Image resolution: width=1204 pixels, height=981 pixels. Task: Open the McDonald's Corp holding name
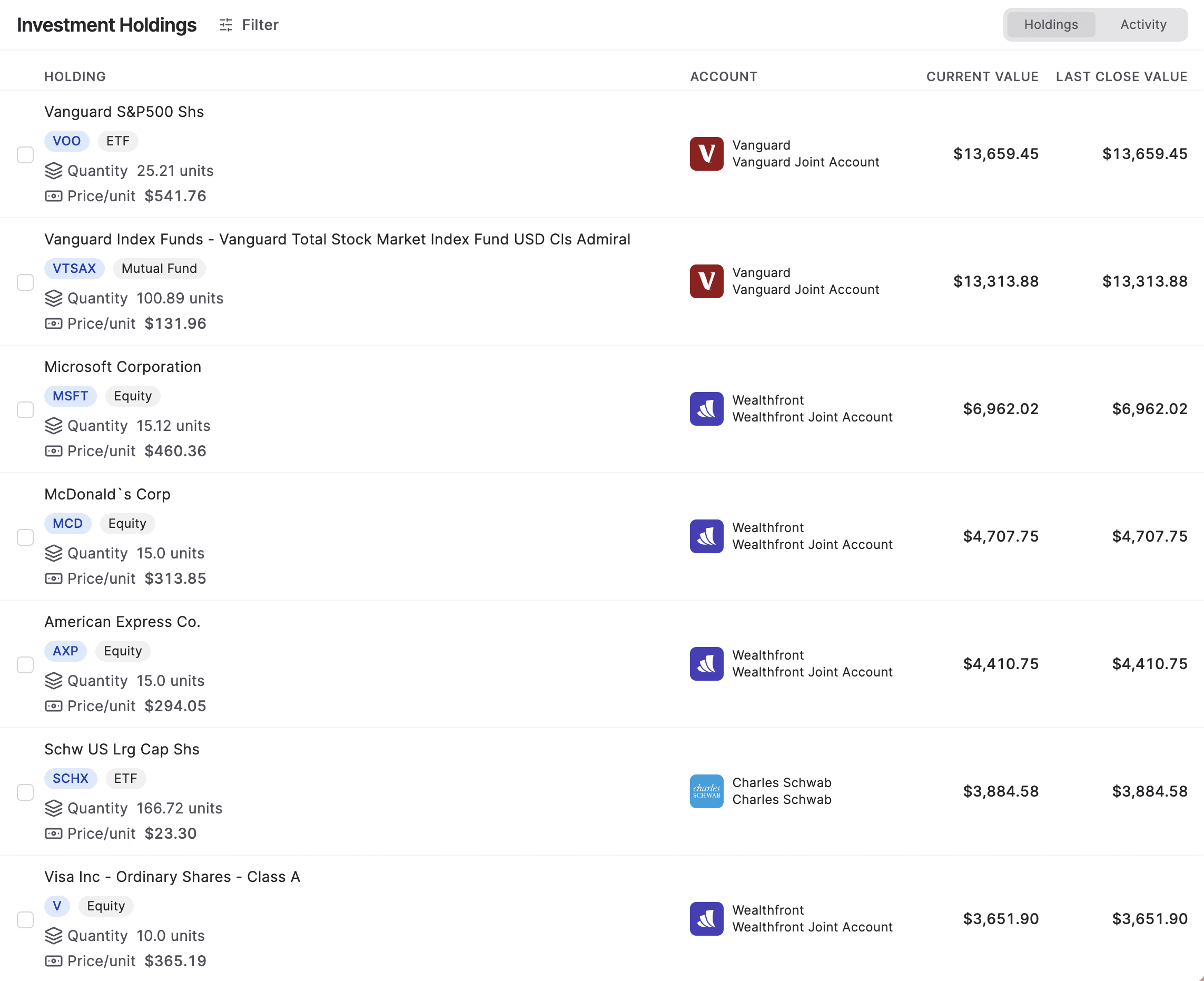(x=107, y=495)
